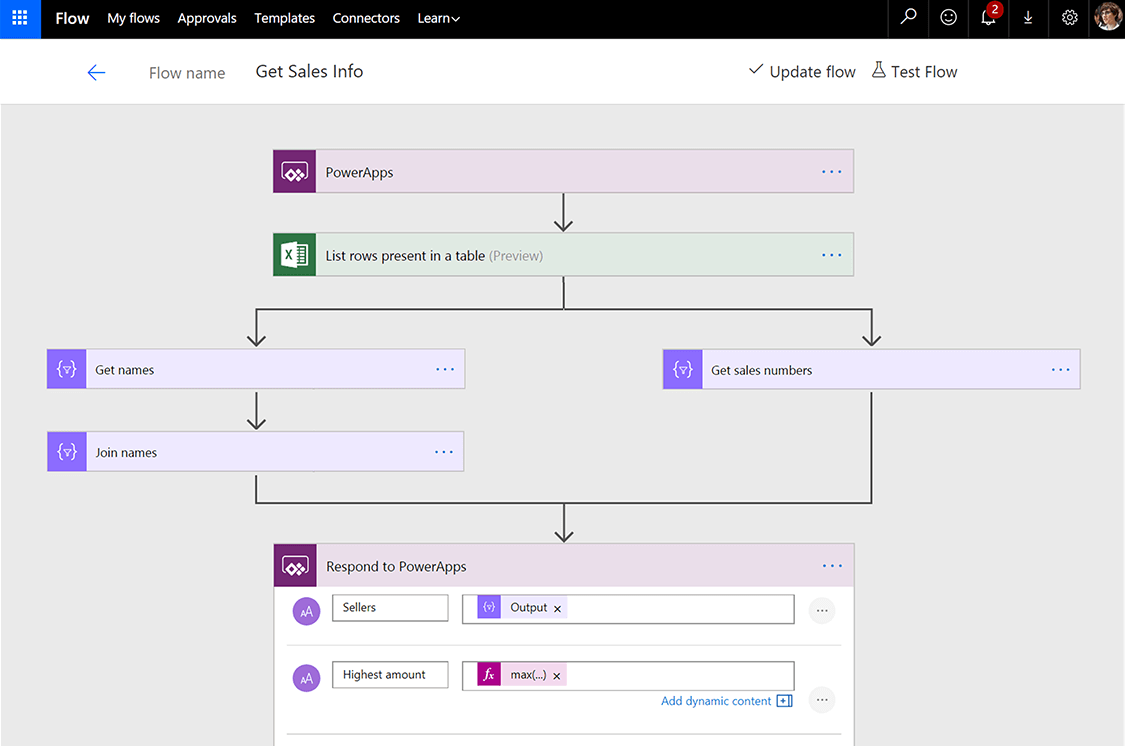The width and height of the screenshot is (1125, 746).
Task: Click the Get names data operation icon
Action: tap(67, 369)
